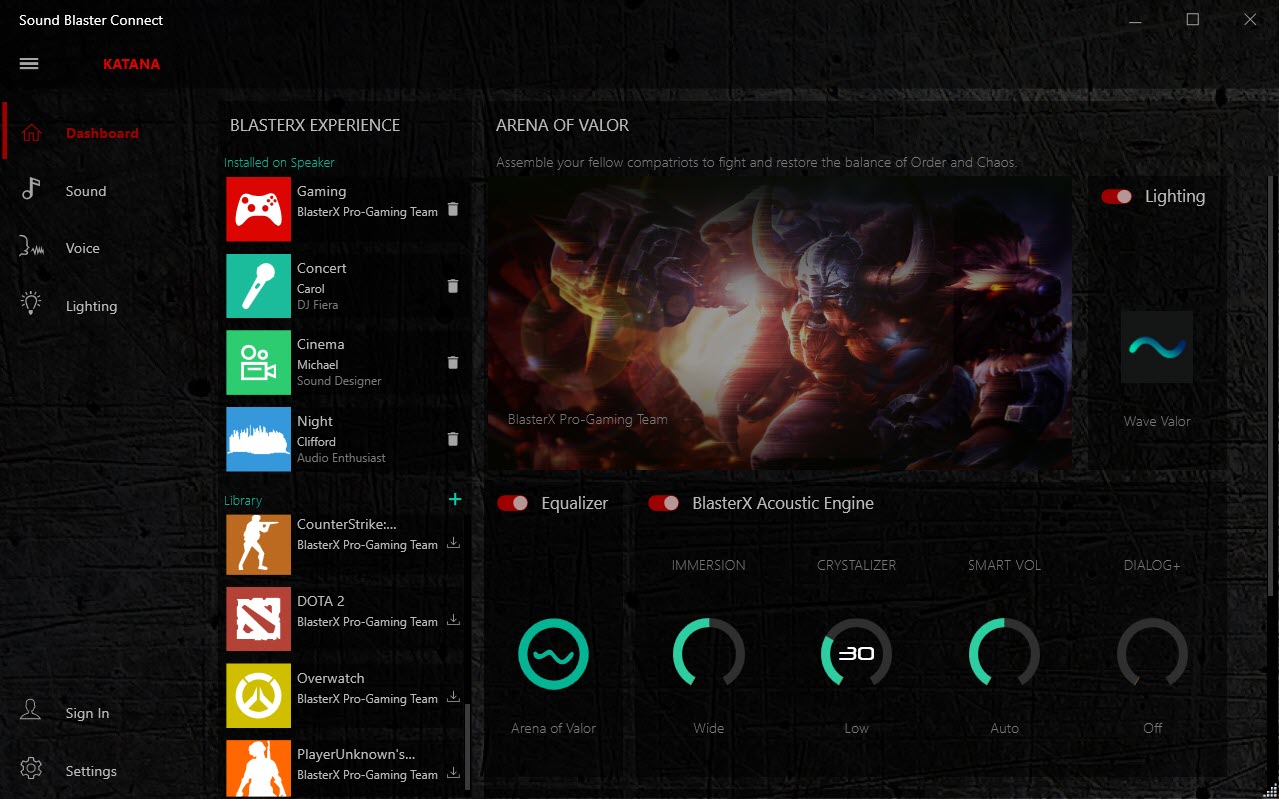Download the CounterStrike profile
1279x799 pixels.
[453, 543]
